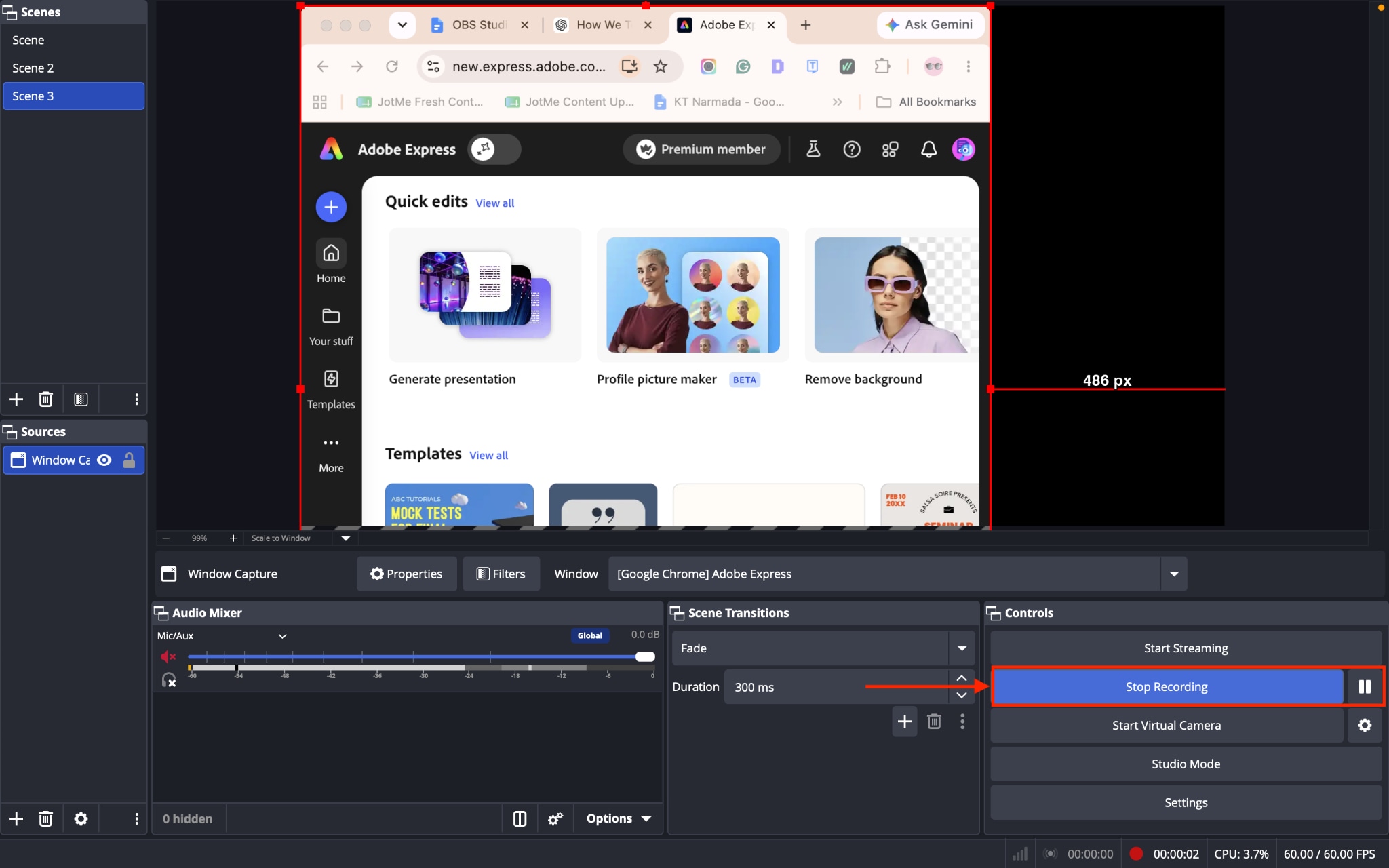The image size is (1389, 868).
Task: Remove selected source with trash icon
Action: click(45, 818)
